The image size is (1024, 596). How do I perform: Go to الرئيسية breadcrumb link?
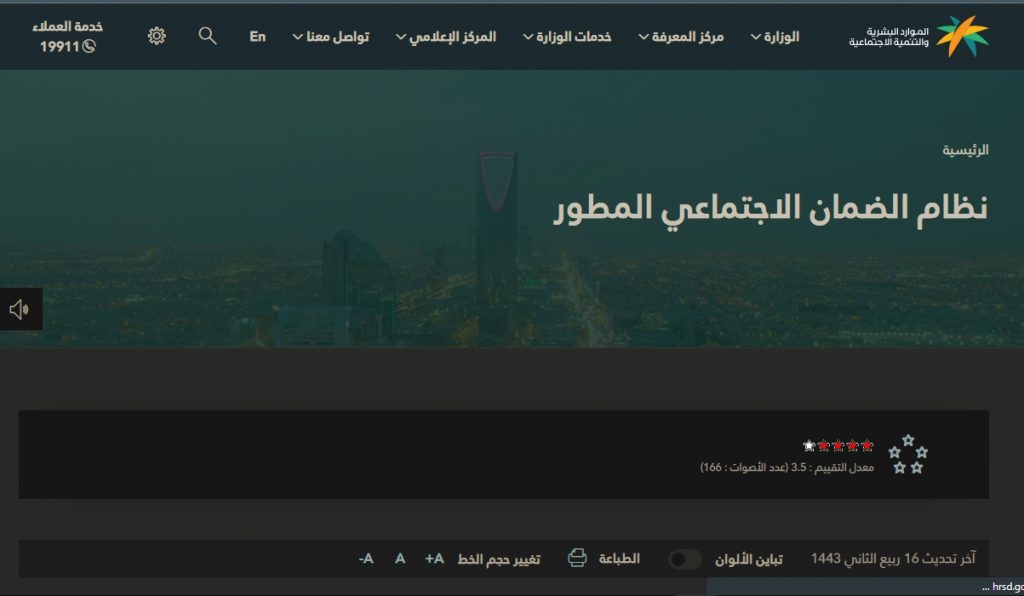965,150
